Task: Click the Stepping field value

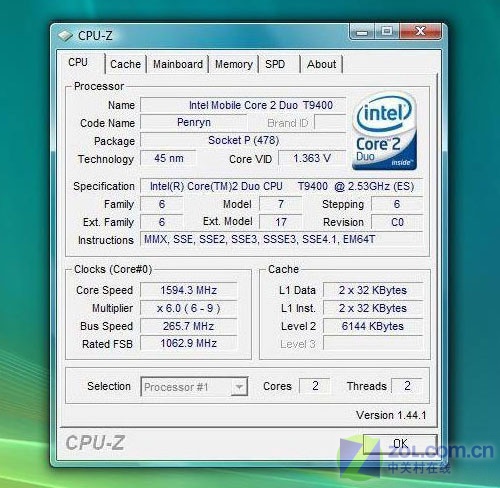Action: 397,204
